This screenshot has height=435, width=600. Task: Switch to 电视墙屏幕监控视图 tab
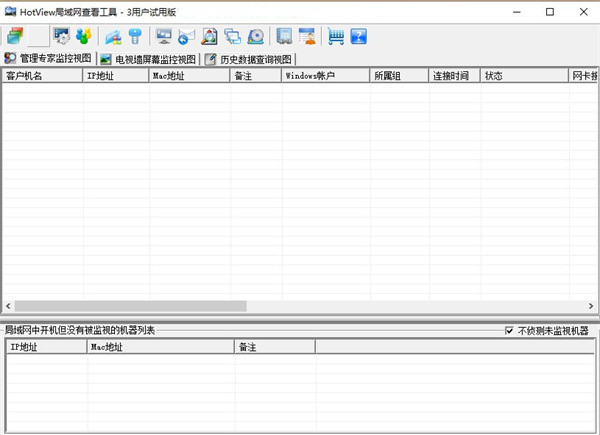click(x=148, y=59)
